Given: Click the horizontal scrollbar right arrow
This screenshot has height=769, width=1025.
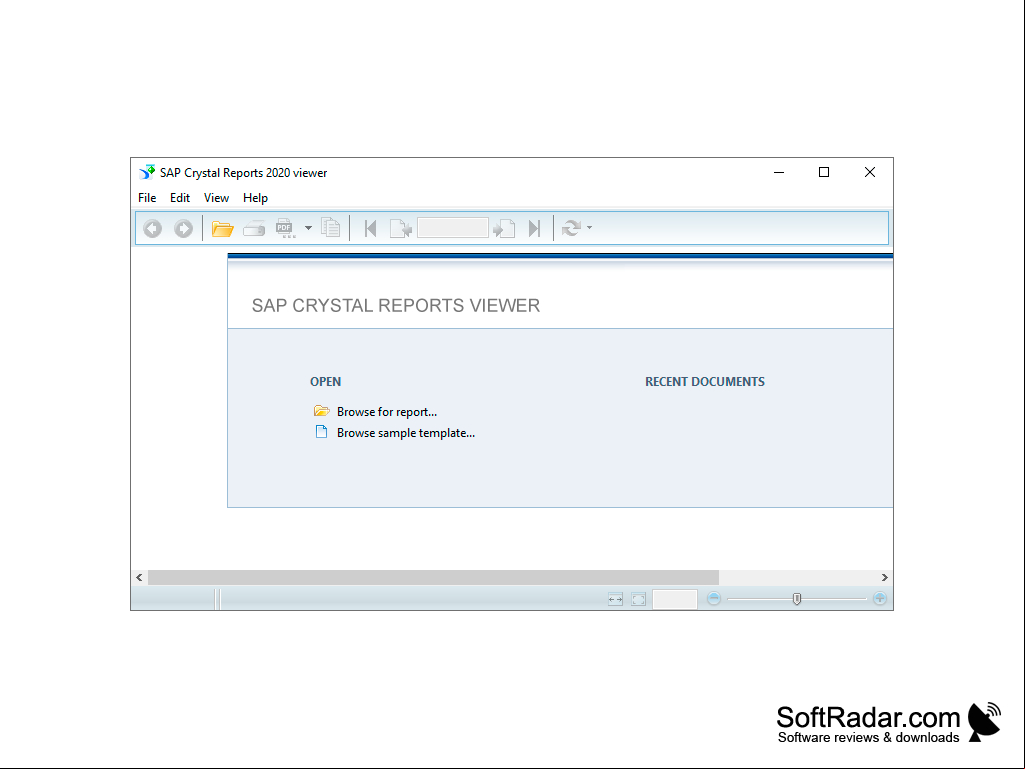Looking at the screenshot, I should 884,577.
